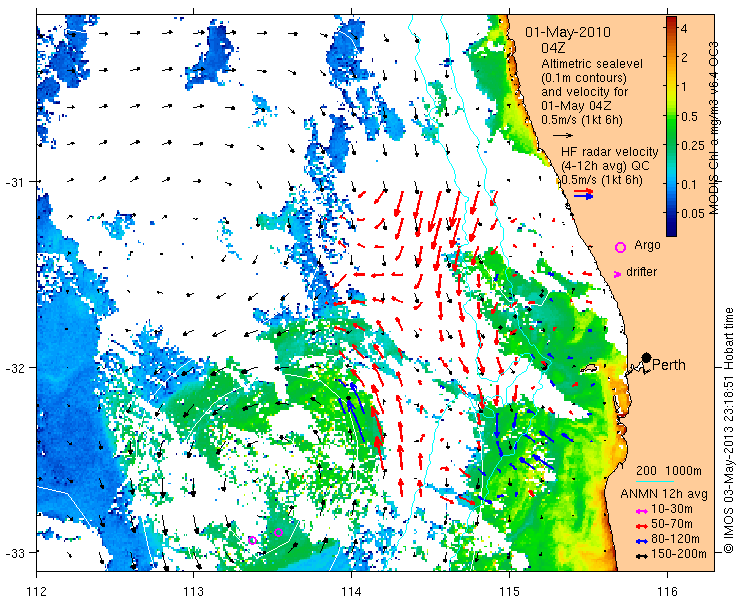Screen dimensions: 740x600
Task: Click the dark red top of colorbar
Action: point(671,21)
